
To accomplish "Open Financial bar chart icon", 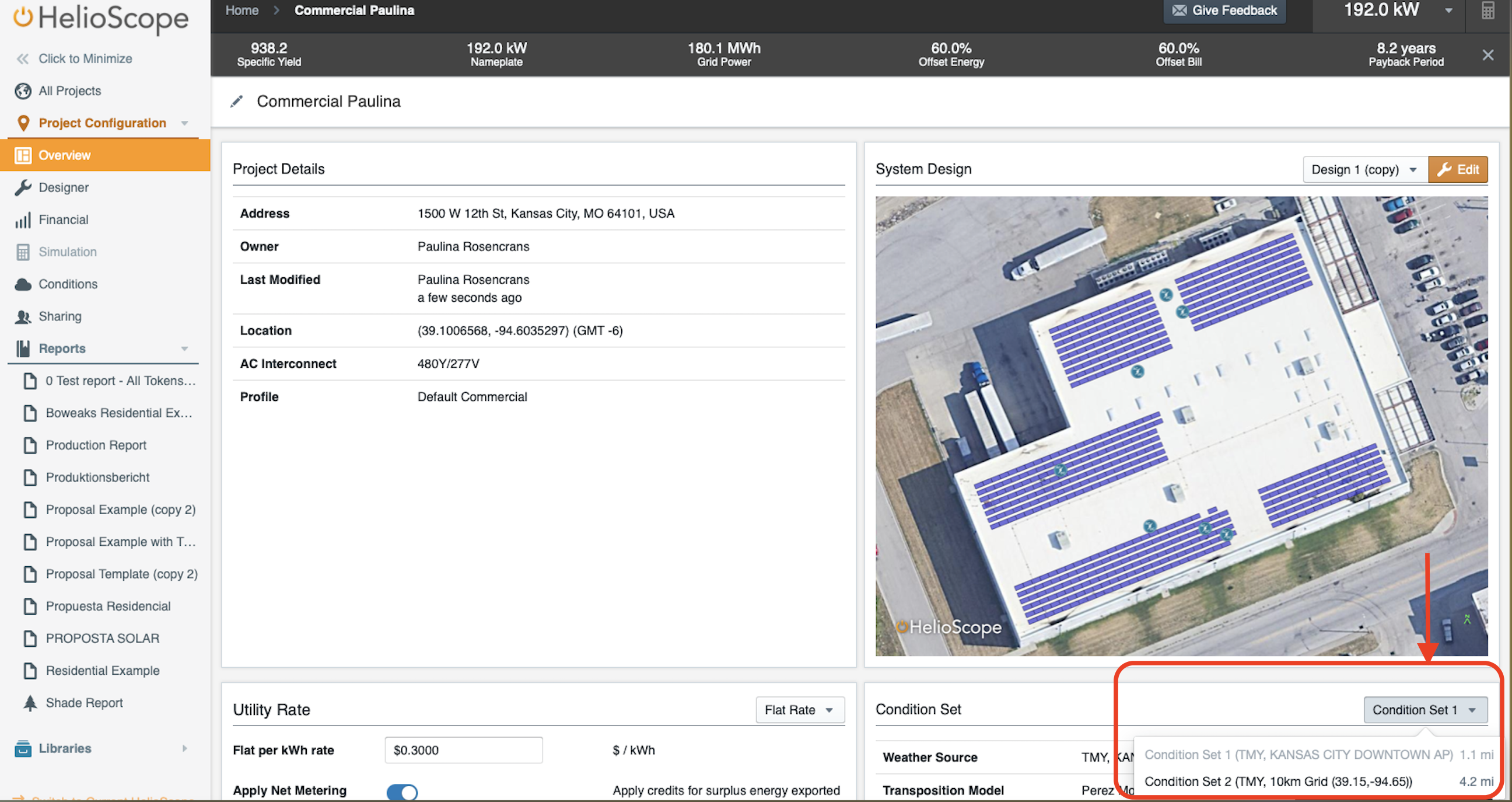I will tap(23, 220).
